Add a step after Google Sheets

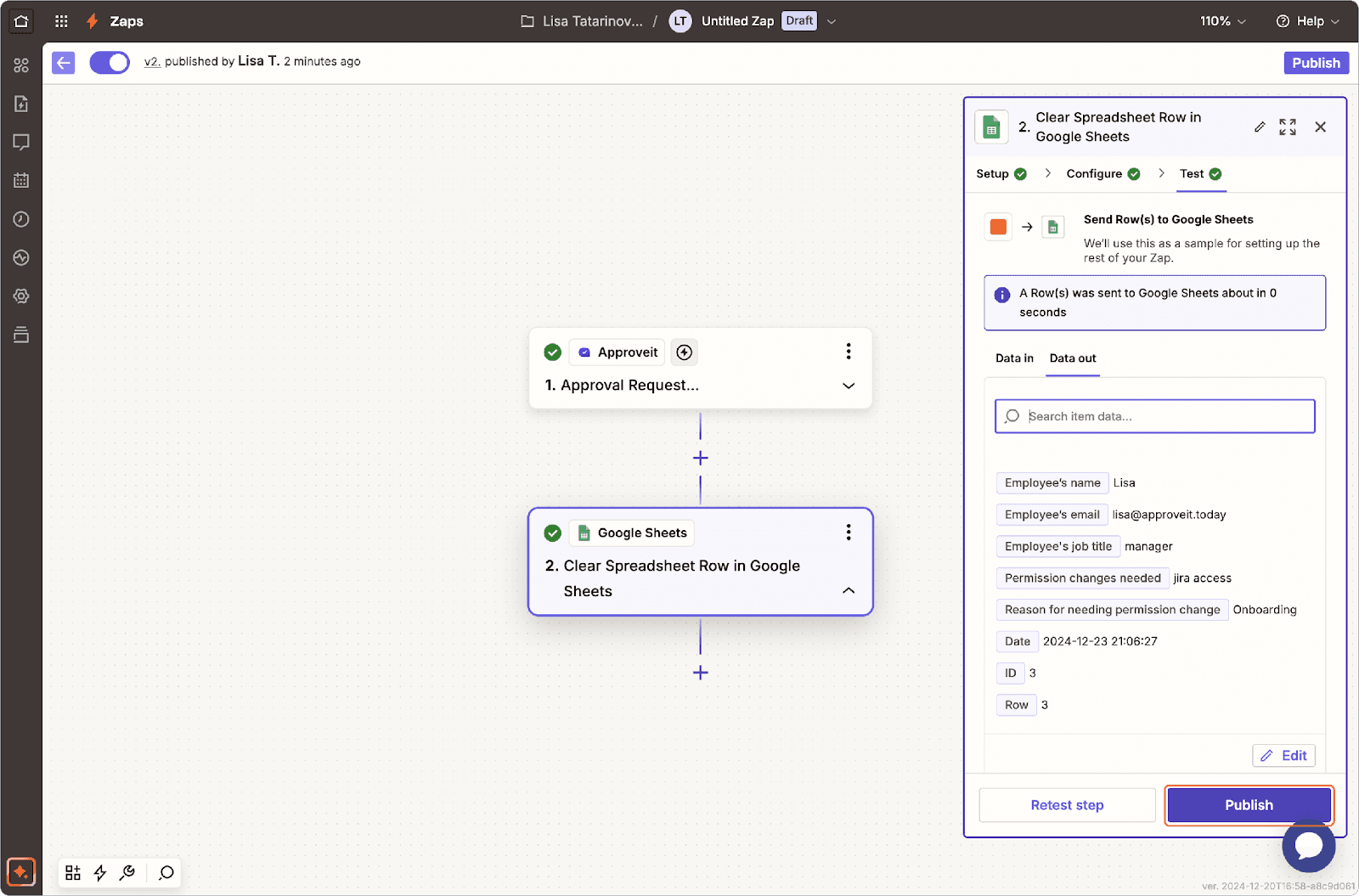click(701, 673)
